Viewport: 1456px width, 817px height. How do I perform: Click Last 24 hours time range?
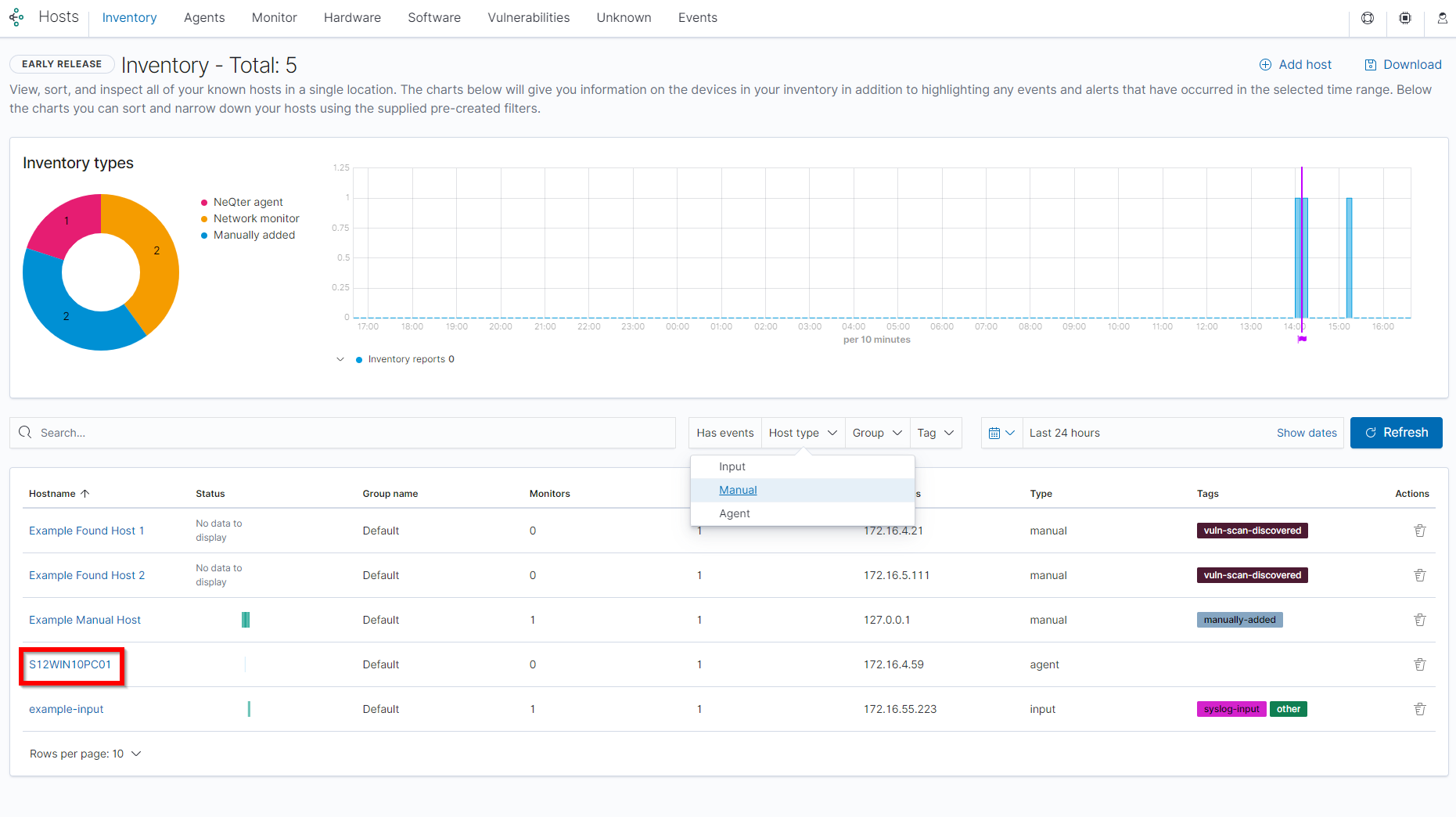point(1065,433)
